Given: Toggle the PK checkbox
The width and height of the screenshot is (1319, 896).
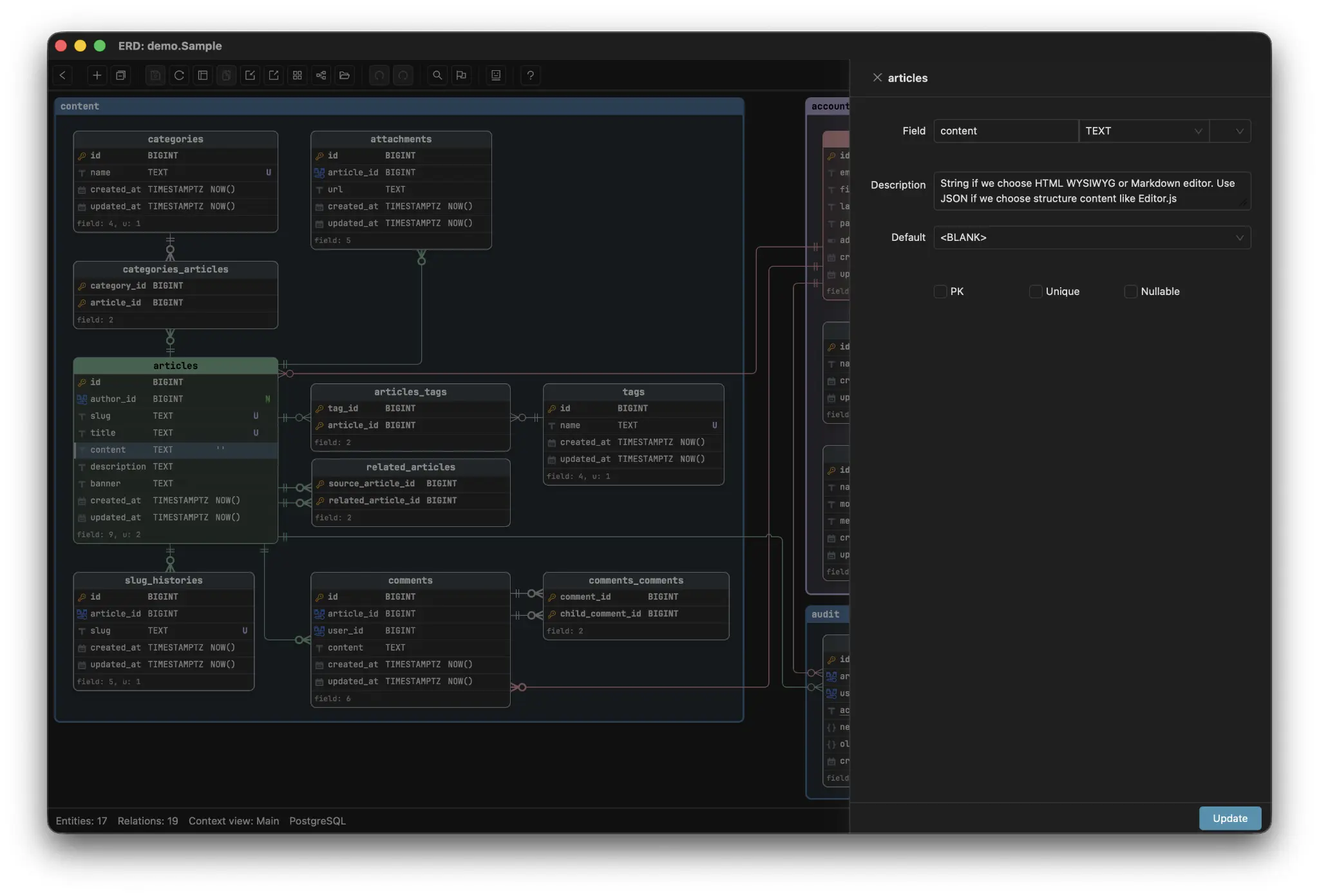Looking at the screenshot, I should tap(940, 292).
